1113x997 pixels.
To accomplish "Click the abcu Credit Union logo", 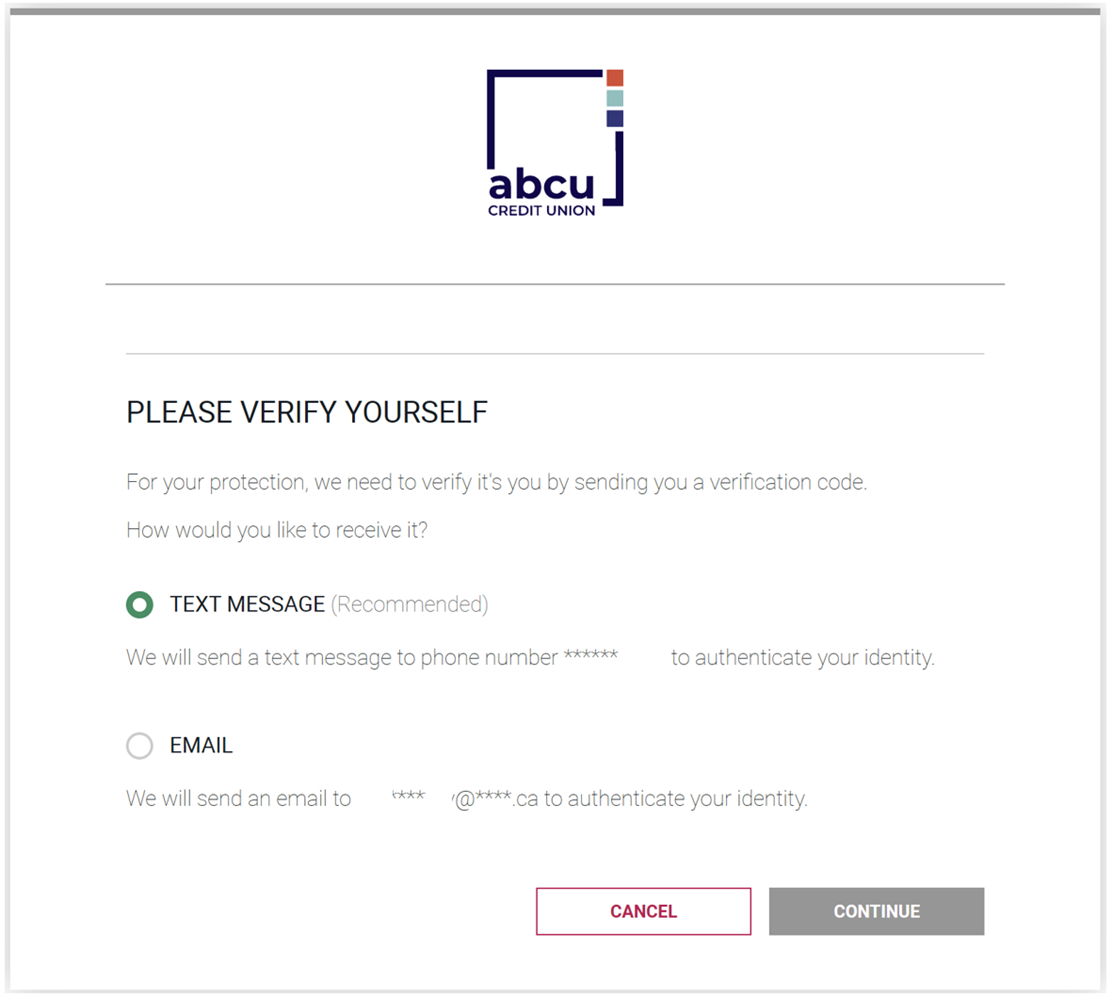I will tap(554, 140).
